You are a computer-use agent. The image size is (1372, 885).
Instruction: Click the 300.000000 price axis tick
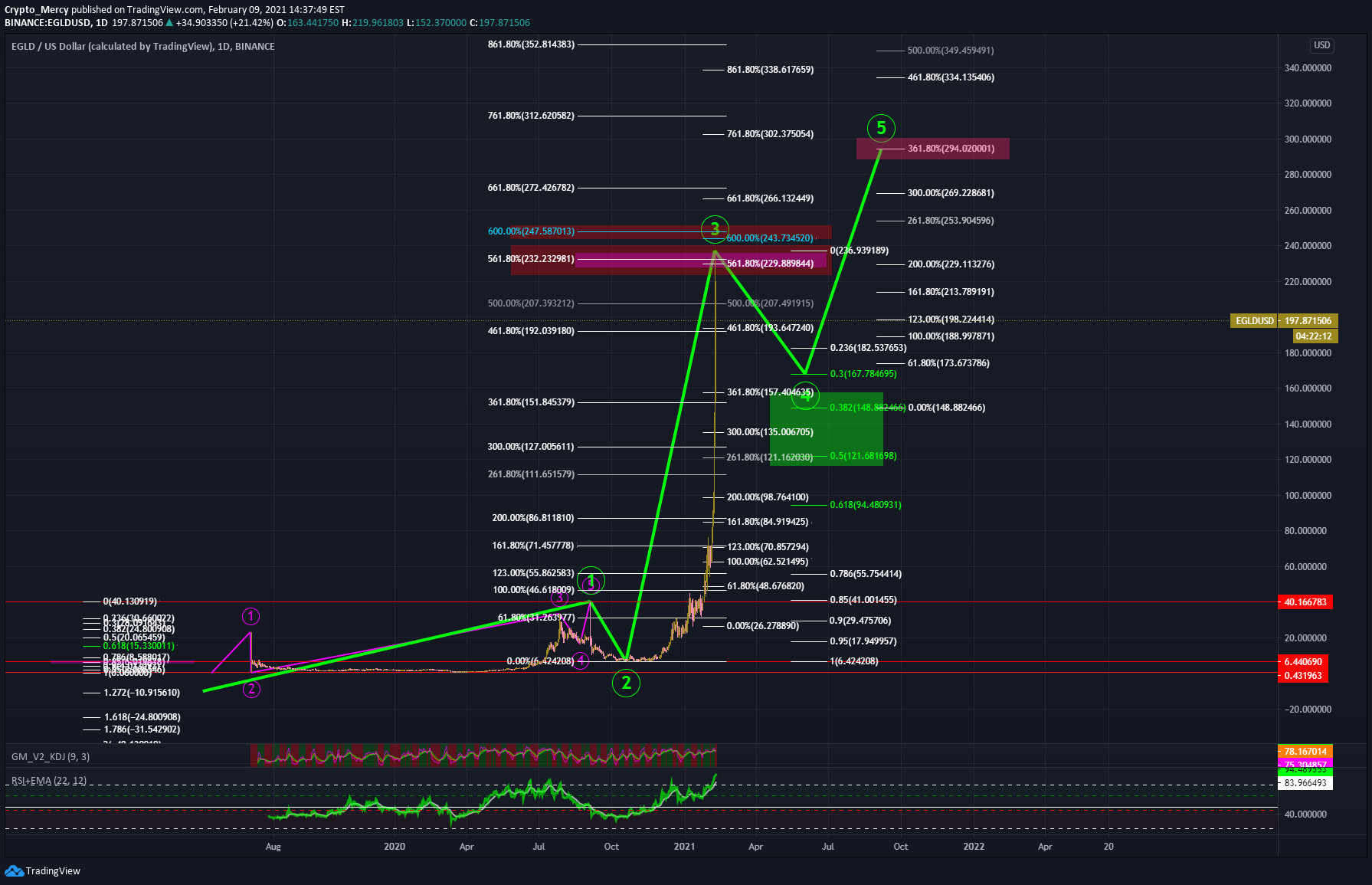tap(1308, 139)
